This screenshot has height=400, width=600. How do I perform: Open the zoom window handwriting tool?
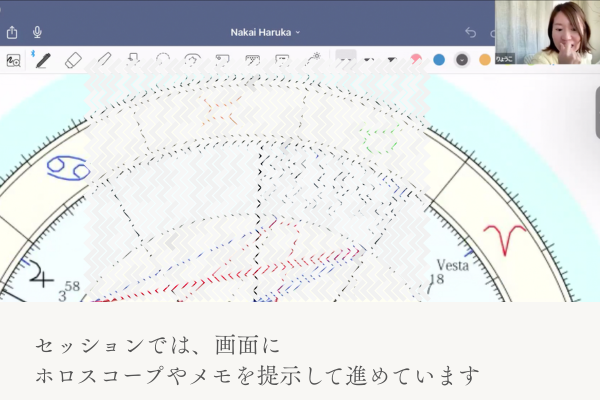tap(13, 60)
